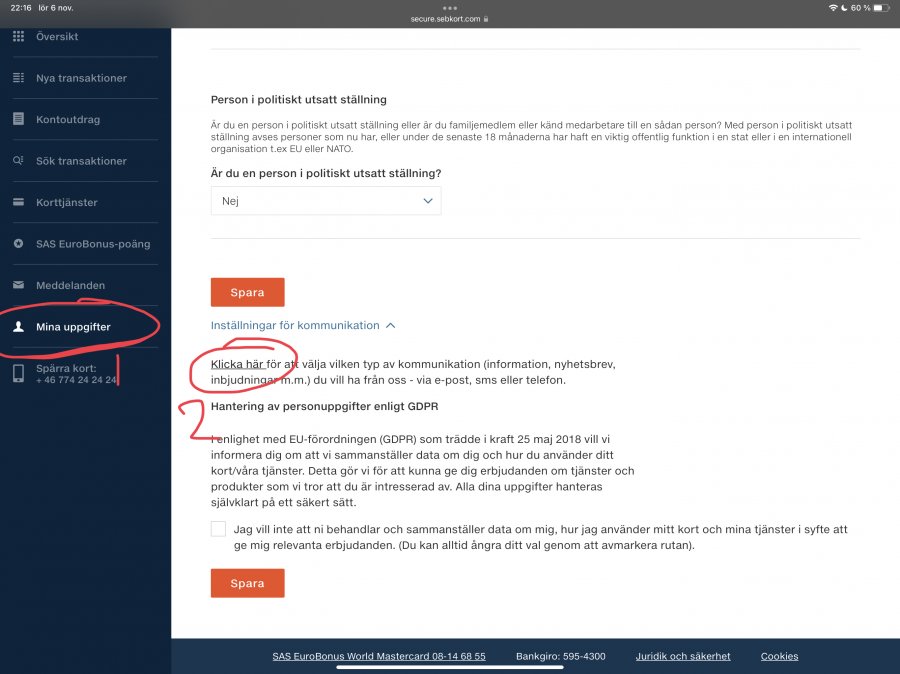
Task: Click the SAS EuroBonus-poäng star icon
Action: [x=18, y=244]
